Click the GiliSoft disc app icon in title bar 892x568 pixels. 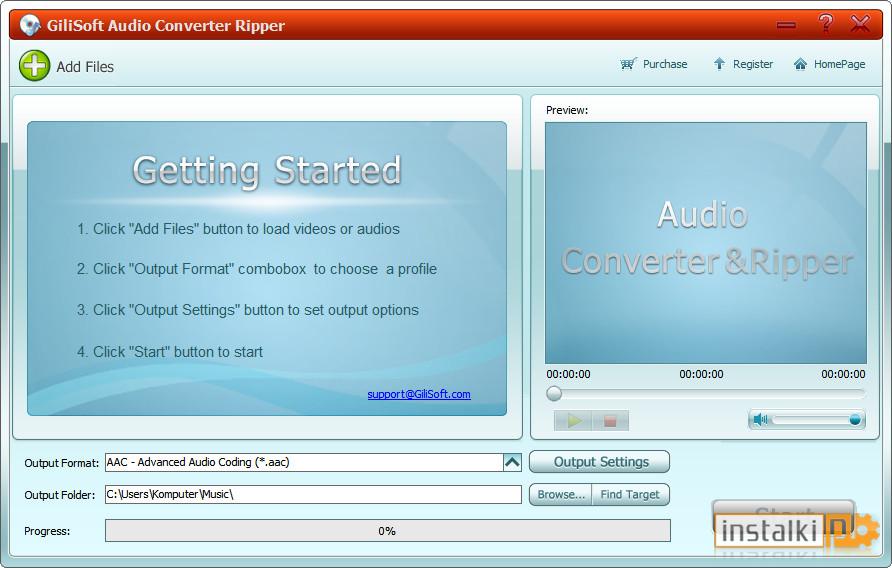30,25
